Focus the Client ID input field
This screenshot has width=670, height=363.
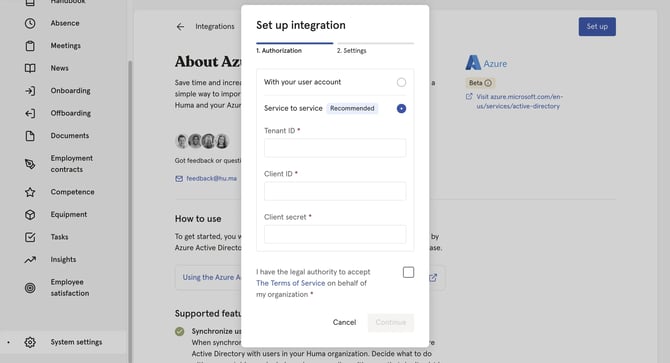335,191
